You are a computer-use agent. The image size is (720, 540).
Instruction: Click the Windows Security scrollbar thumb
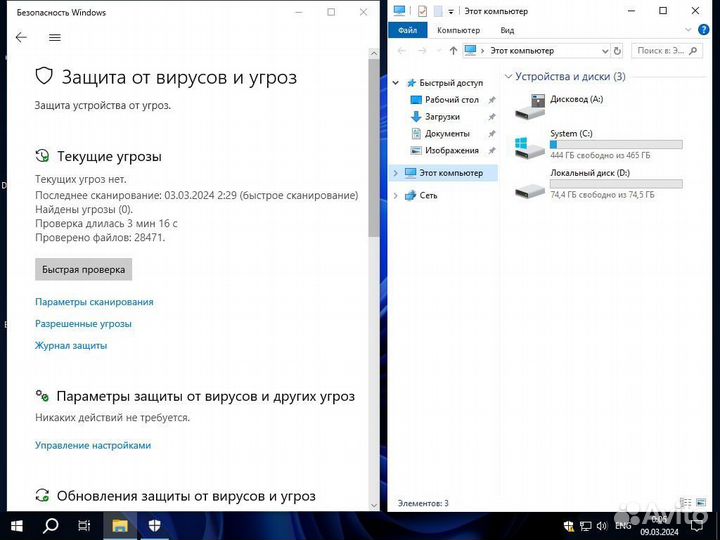374,147
